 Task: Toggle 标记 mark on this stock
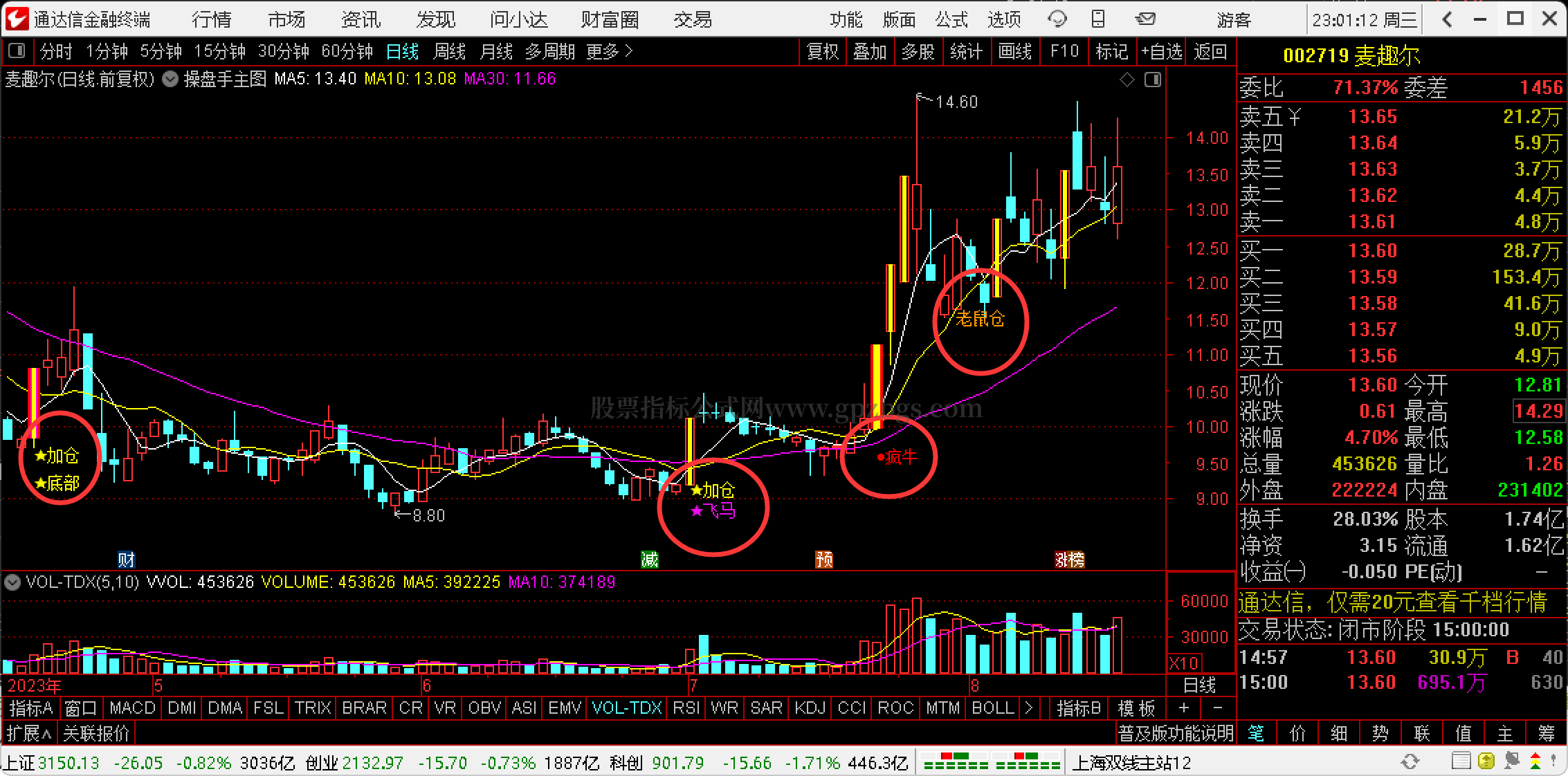pos(1112,51)
